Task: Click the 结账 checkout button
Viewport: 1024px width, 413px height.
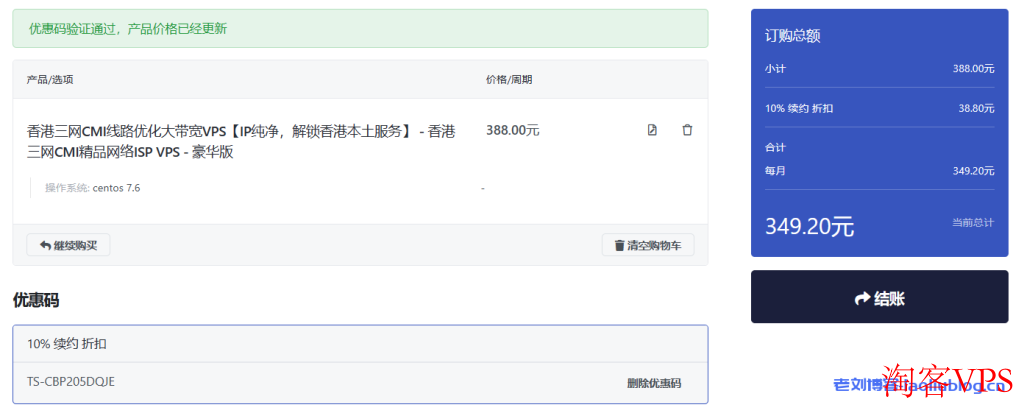Action: point(880,297)
